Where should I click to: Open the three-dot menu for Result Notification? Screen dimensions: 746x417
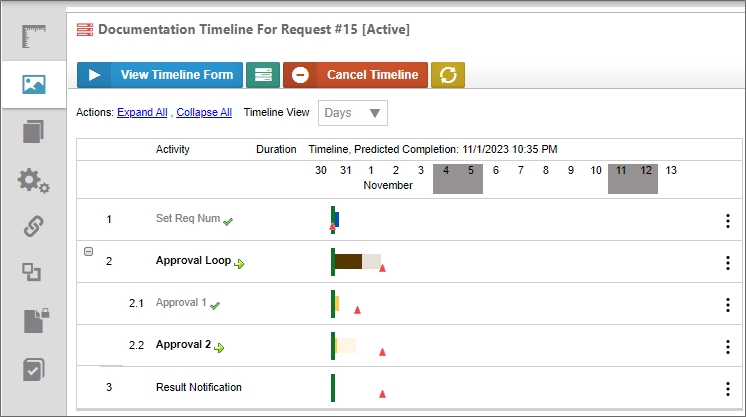(x=727, y=388)
